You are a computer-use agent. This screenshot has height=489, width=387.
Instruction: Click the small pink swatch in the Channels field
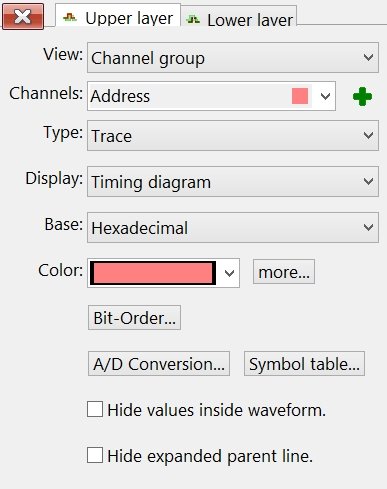(300, 96)
